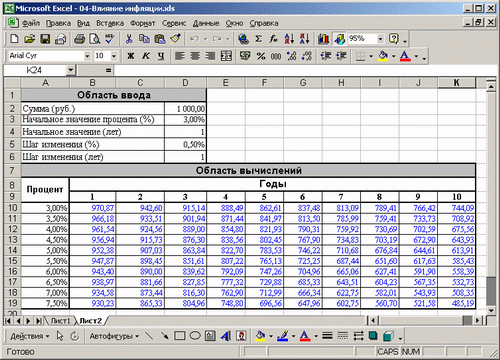Viewport: 500px width, 360px height.
Task: Insert WordArt from drawing toolbar
Action: (226, 336)
